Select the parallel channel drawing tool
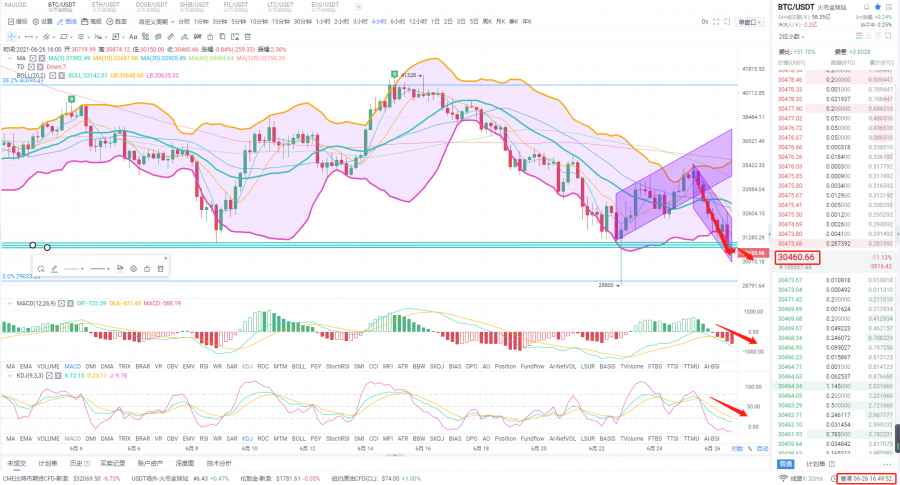Viewport: 900px width, 485px height. tap(46, 37)
